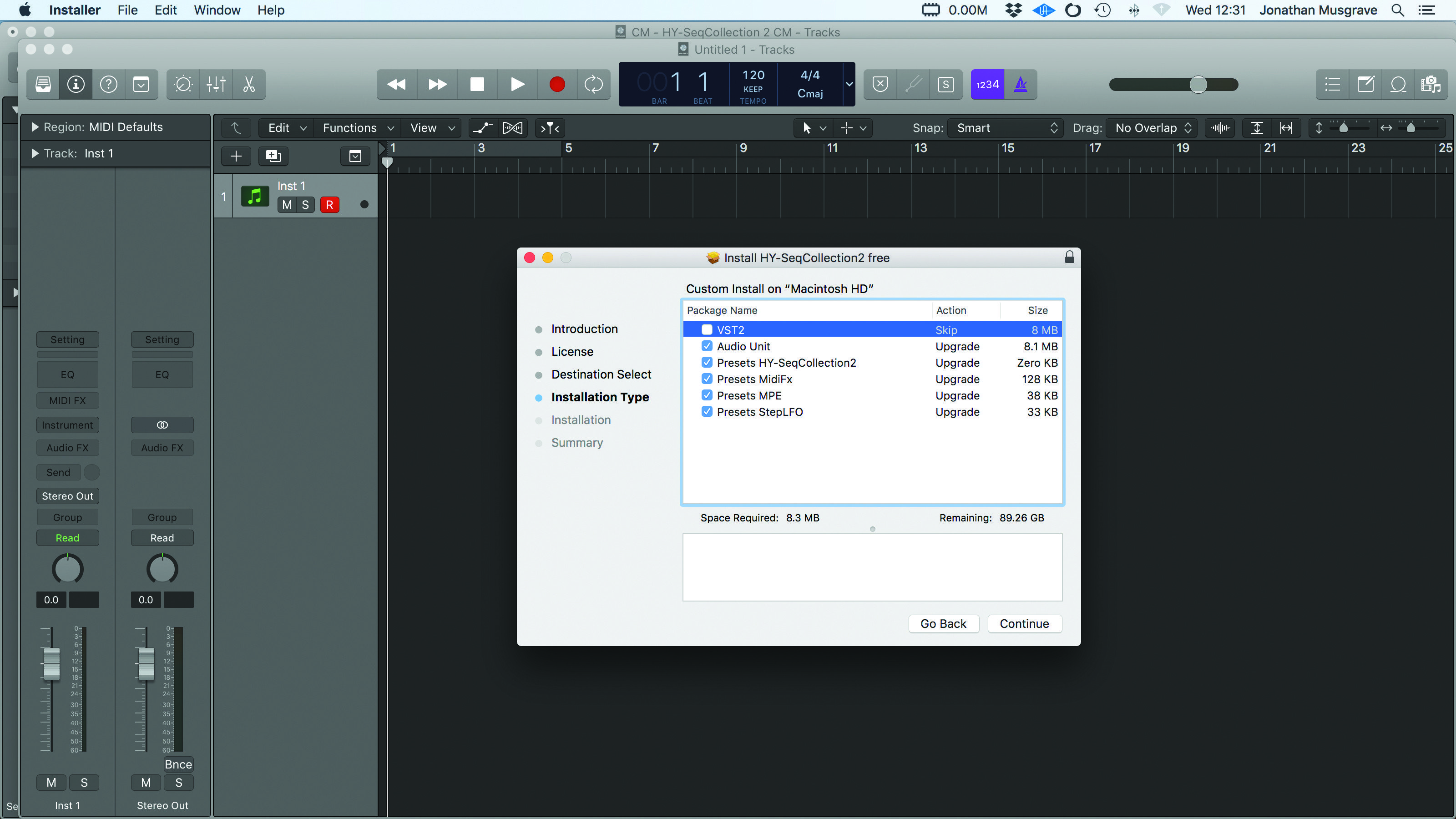Screen dimensions: 1456x819
Task: Mute the Inst 1 track header
Action: pyautogui.click(x=287, y=205)
